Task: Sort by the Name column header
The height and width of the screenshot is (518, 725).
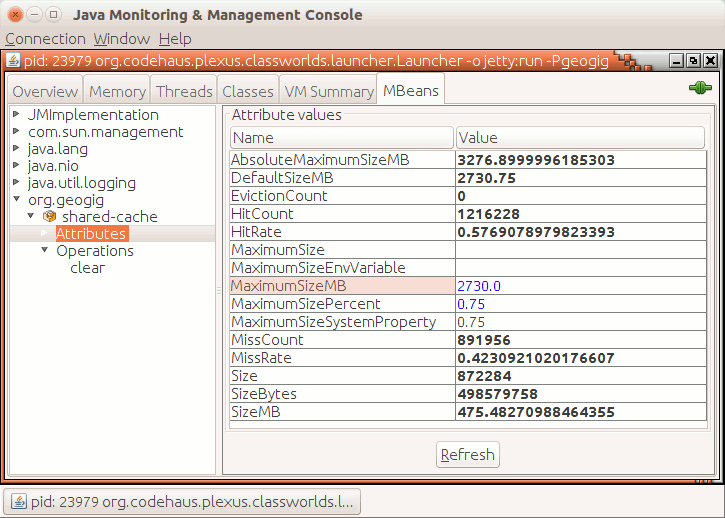Action: coord(342,137)
